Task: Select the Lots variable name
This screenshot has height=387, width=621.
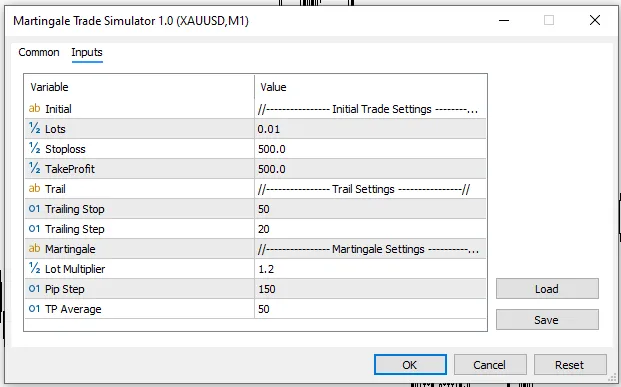Action: (x=55, y=129)
